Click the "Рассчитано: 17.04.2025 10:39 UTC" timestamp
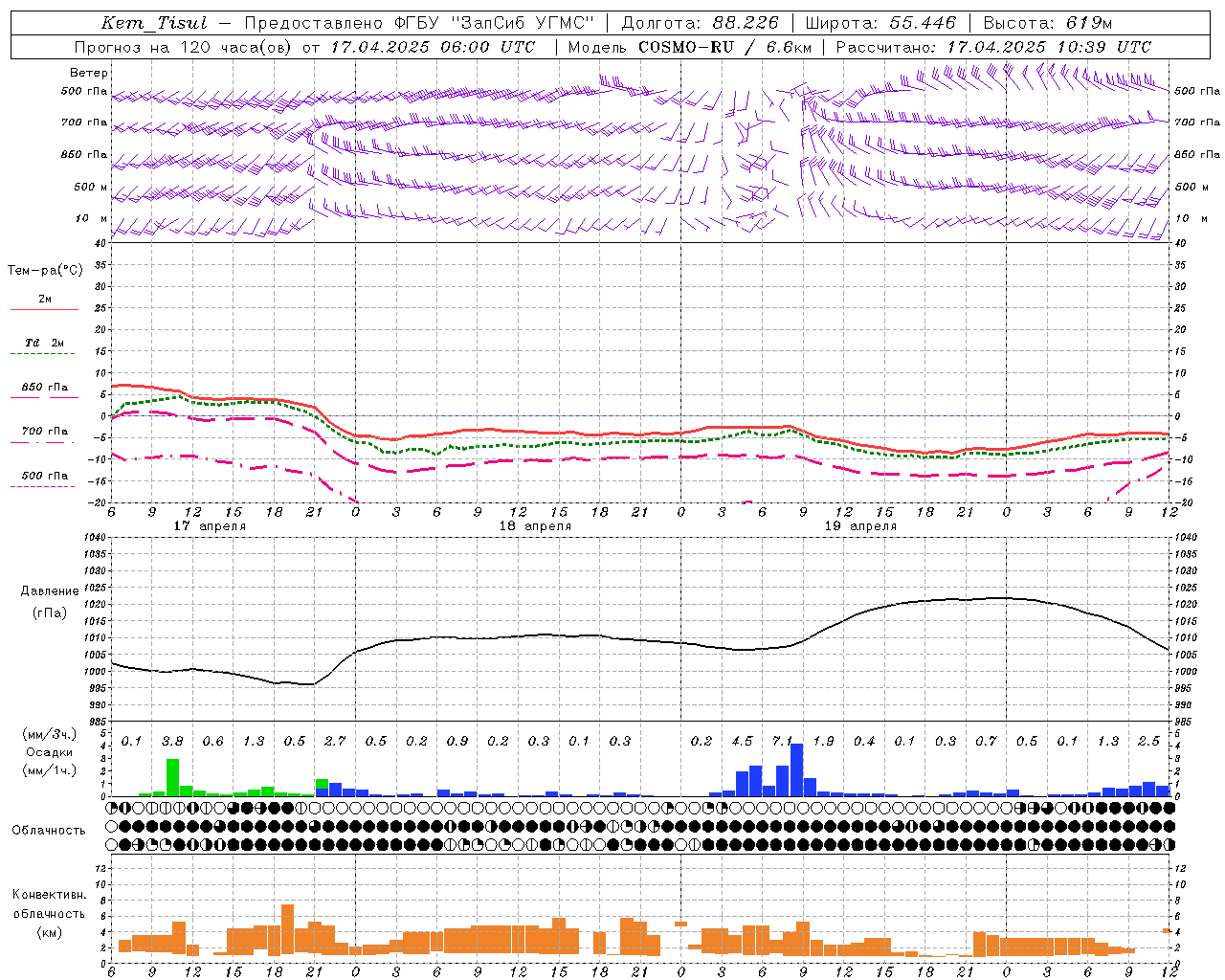The image size is (1225, 980). pos(993,47)
